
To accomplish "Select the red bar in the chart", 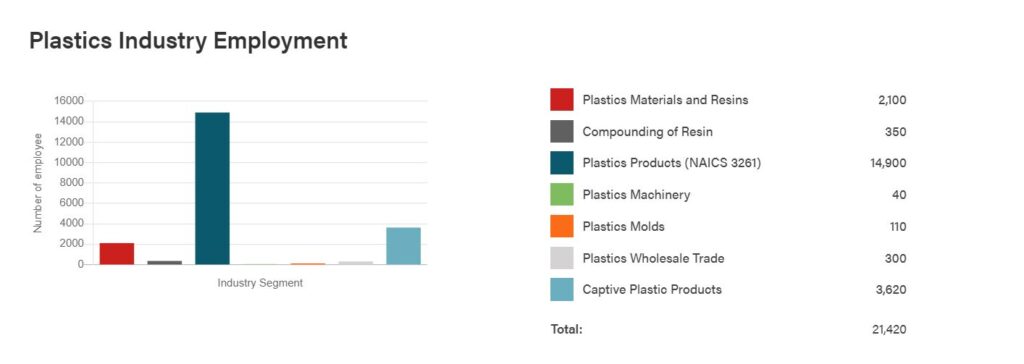I will click(117, 254).
